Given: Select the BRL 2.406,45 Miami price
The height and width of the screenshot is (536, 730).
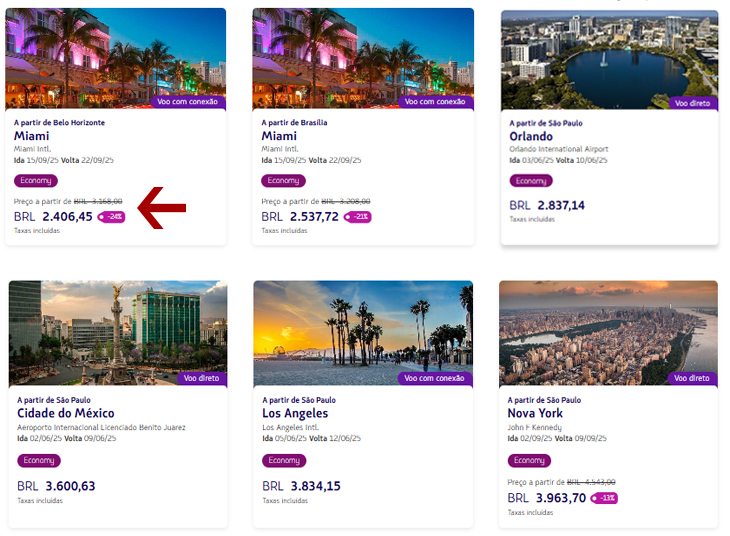Looking at the screenshot, I should 53,217.
